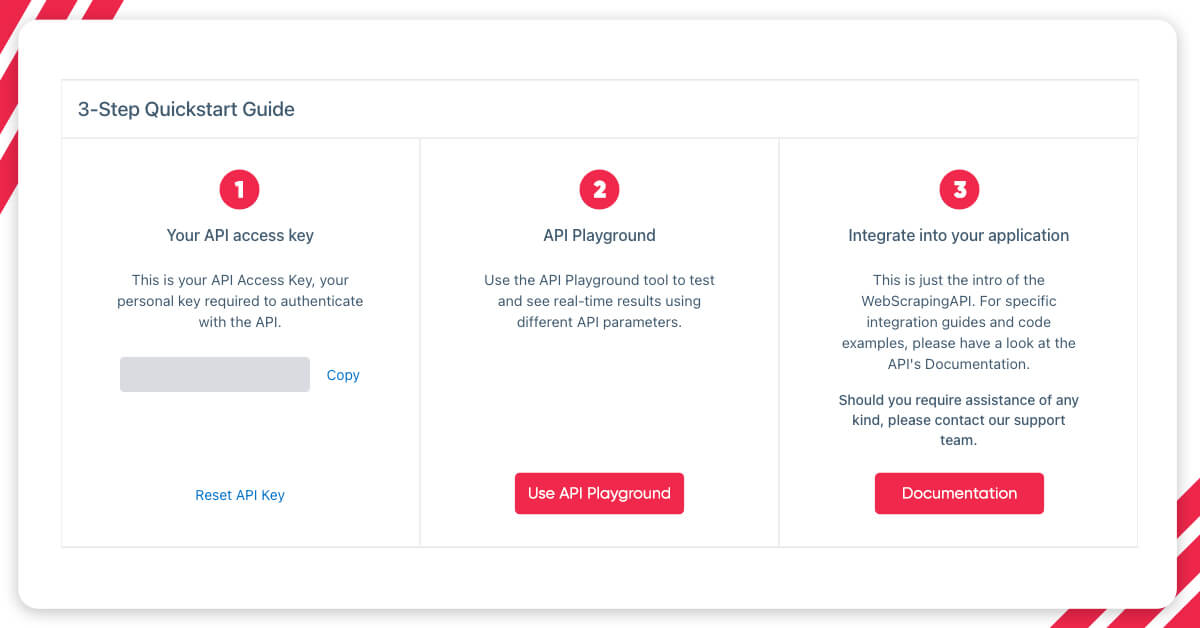Click the bold contact support team message
The width and height of the screenshot is (1200, 628).
click(959, 420)
